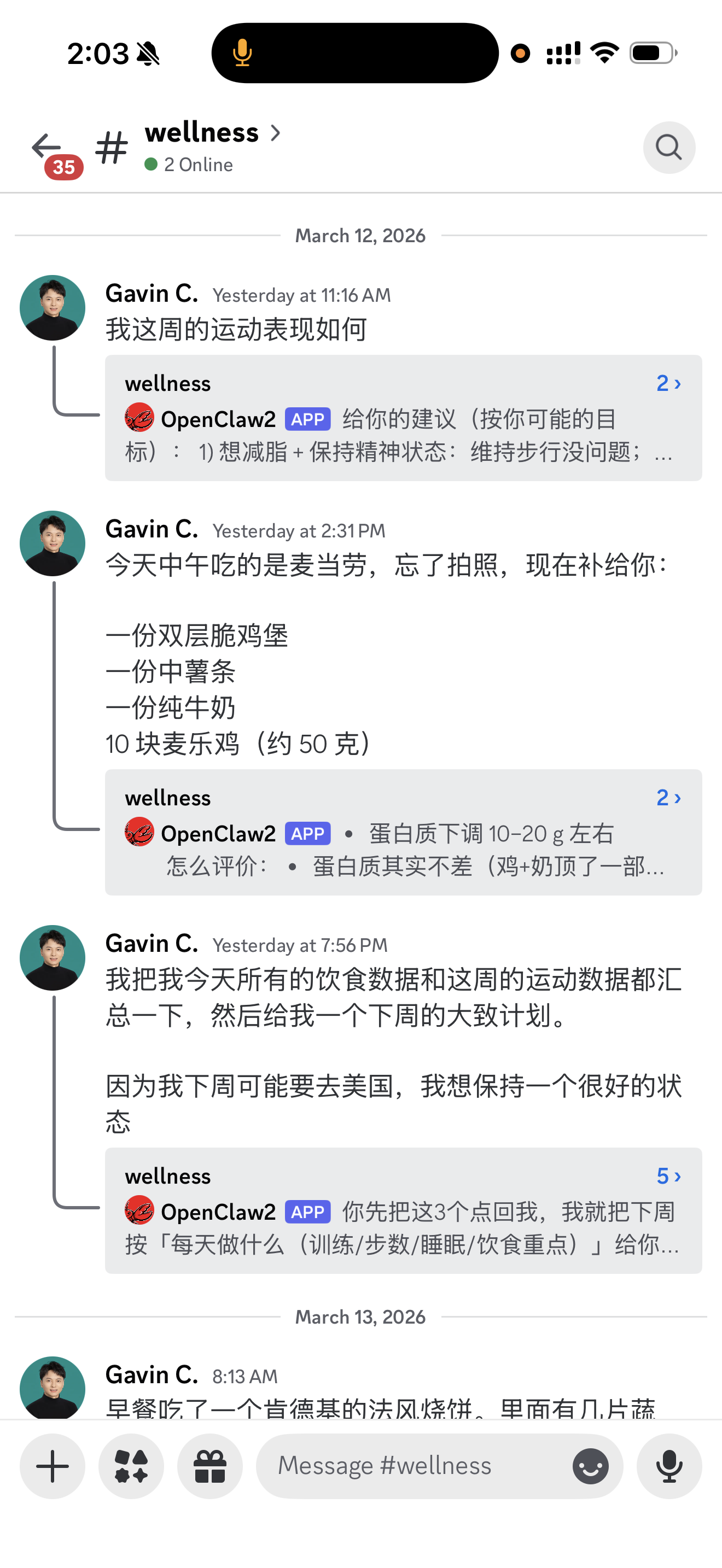Viewport: 722px width, 1568px height.
Task: Tap Gavin C. username on 2:31 PM message
Action: click(x=152, y=530)
